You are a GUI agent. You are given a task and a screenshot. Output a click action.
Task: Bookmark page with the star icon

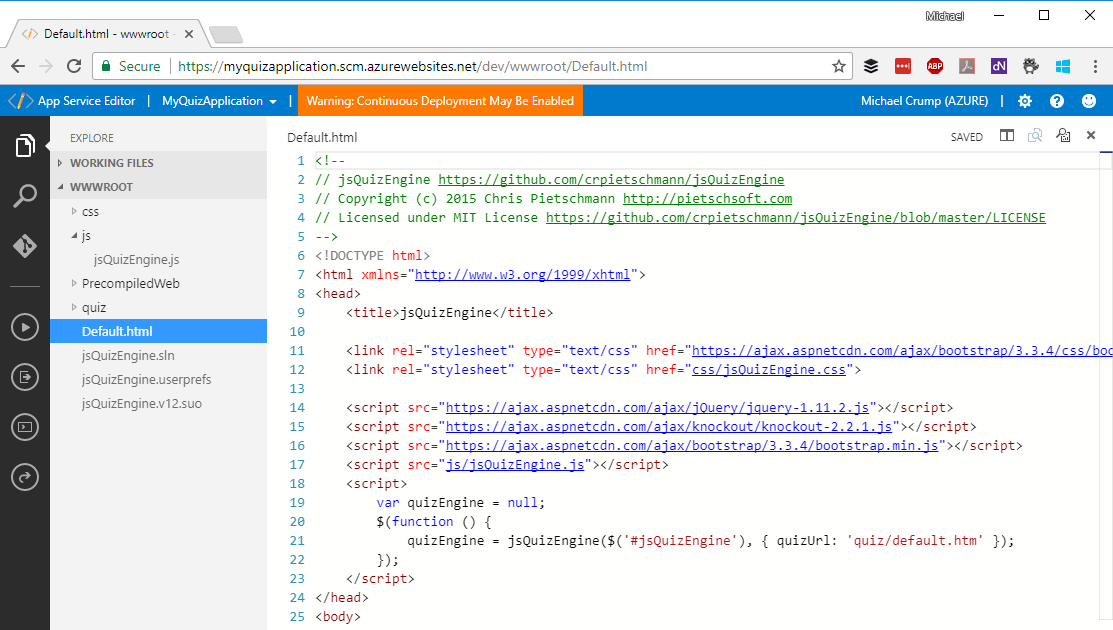[839, 66]
